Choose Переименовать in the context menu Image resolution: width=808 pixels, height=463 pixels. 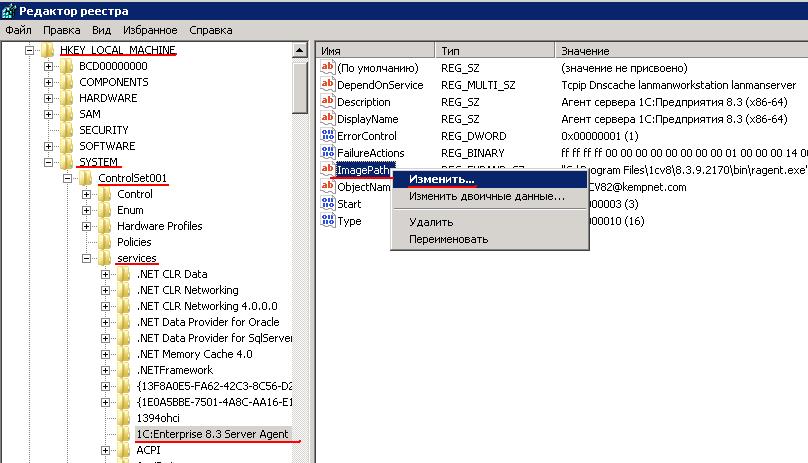pyautogui.click(x=490, y=239)
